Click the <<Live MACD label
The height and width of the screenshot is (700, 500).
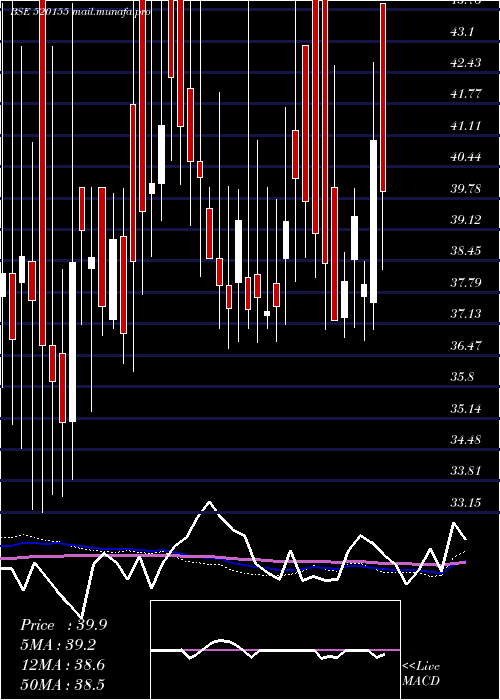(x=421, y=674)
